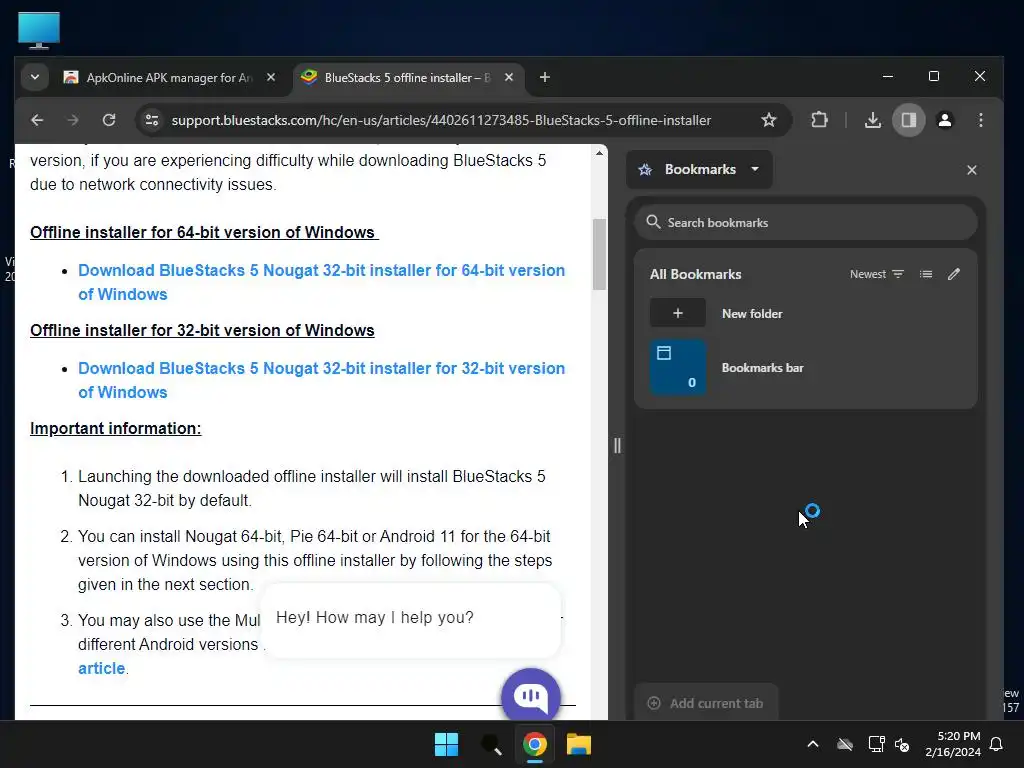
Task: Click the cloud sync tray icon
Action: tap(845, 744)
